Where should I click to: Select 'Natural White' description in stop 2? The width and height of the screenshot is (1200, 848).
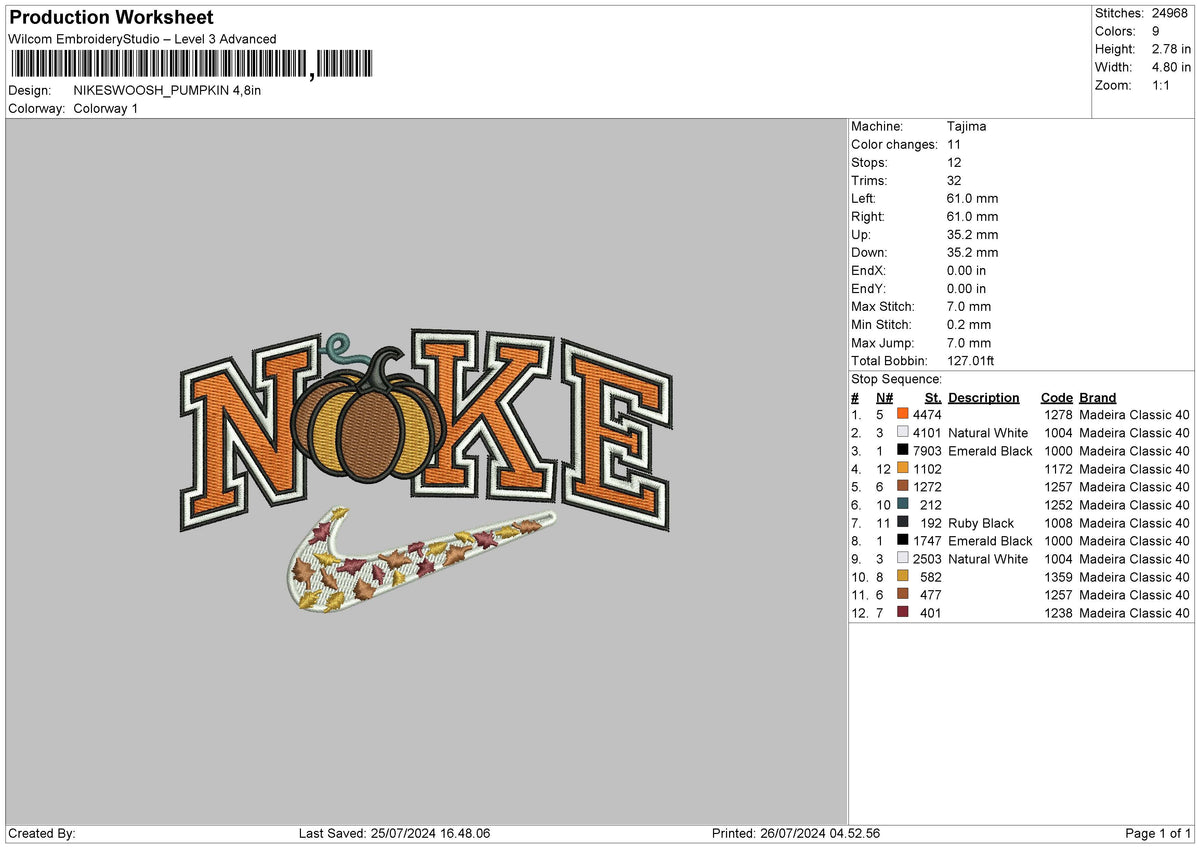point(988,433)
